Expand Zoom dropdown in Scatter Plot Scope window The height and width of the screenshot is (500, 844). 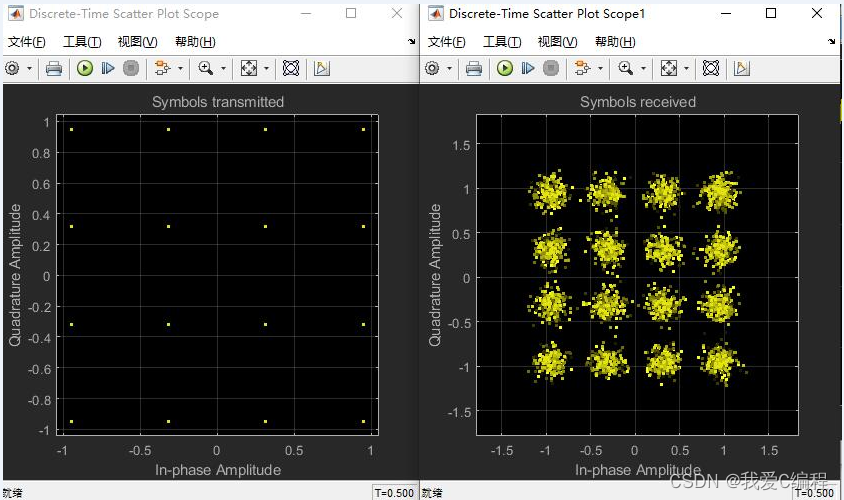click(x=223, y=68)
